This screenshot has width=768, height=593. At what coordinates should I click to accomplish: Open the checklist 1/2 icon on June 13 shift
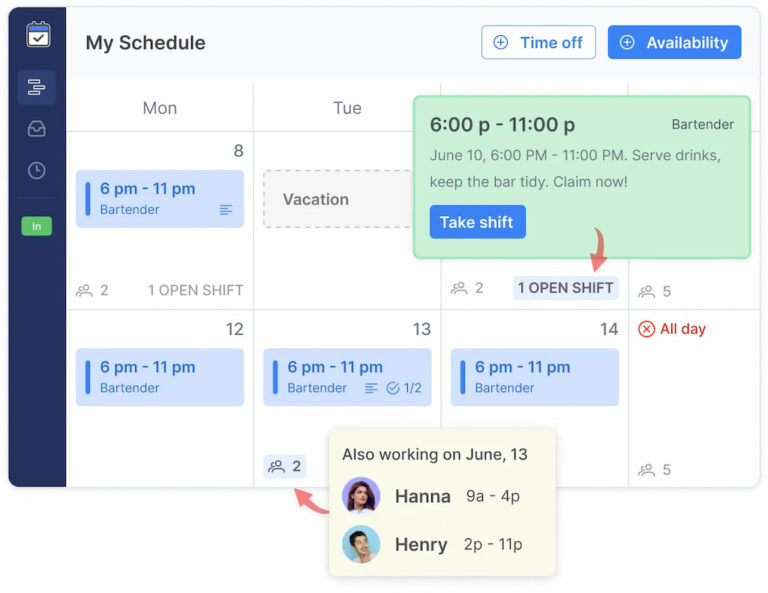(x=404, y=388)
